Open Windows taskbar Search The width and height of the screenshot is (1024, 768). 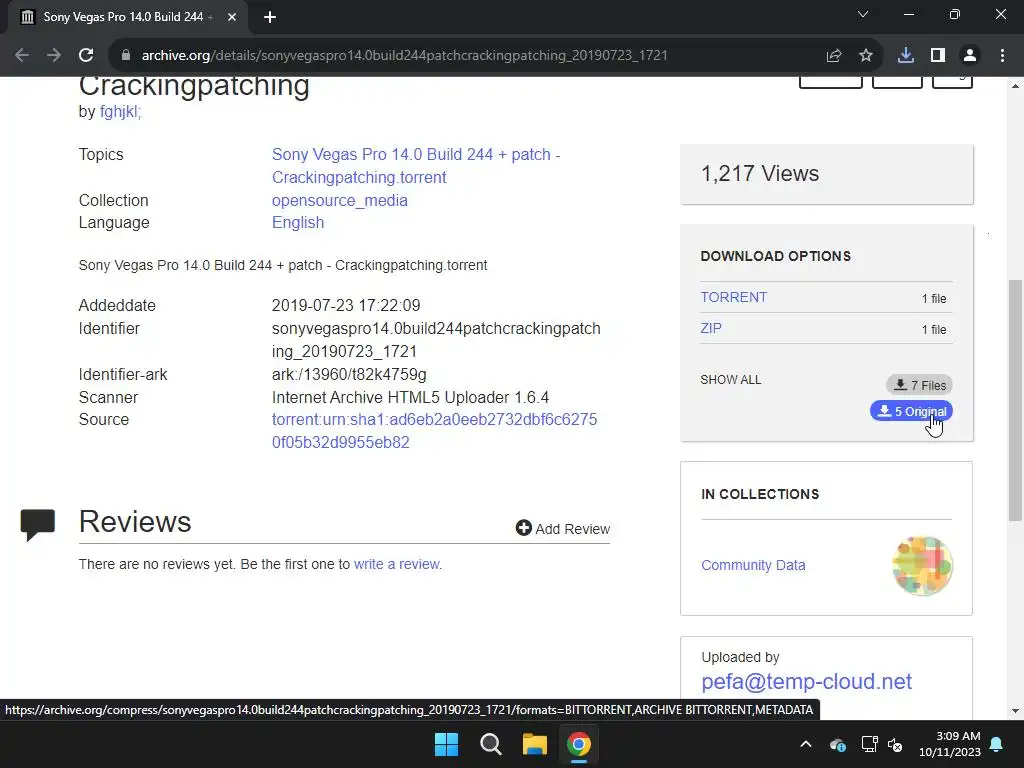click(x=490, y=744)
